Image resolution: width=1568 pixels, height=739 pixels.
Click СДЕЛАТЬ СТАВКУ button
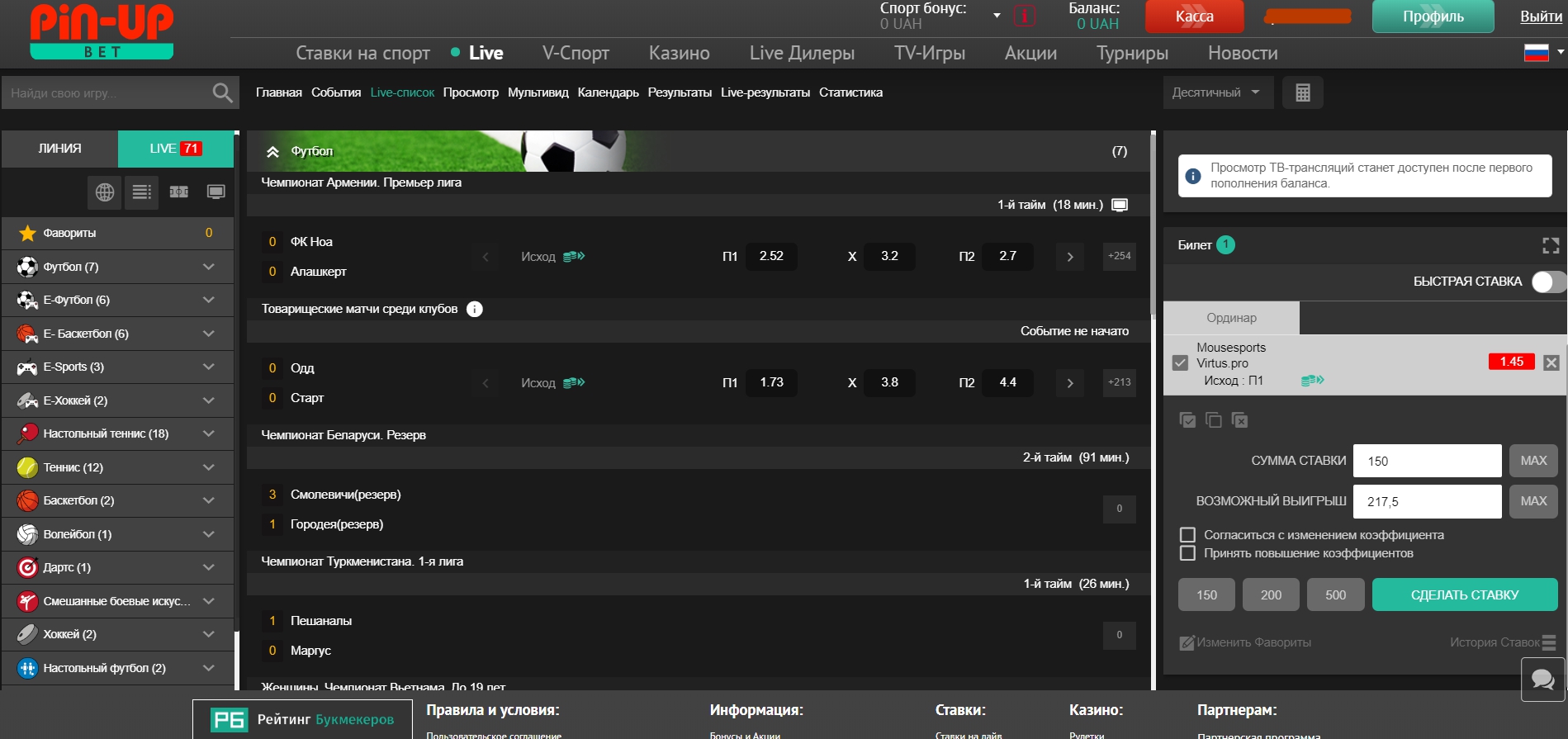coord(1465,595)
